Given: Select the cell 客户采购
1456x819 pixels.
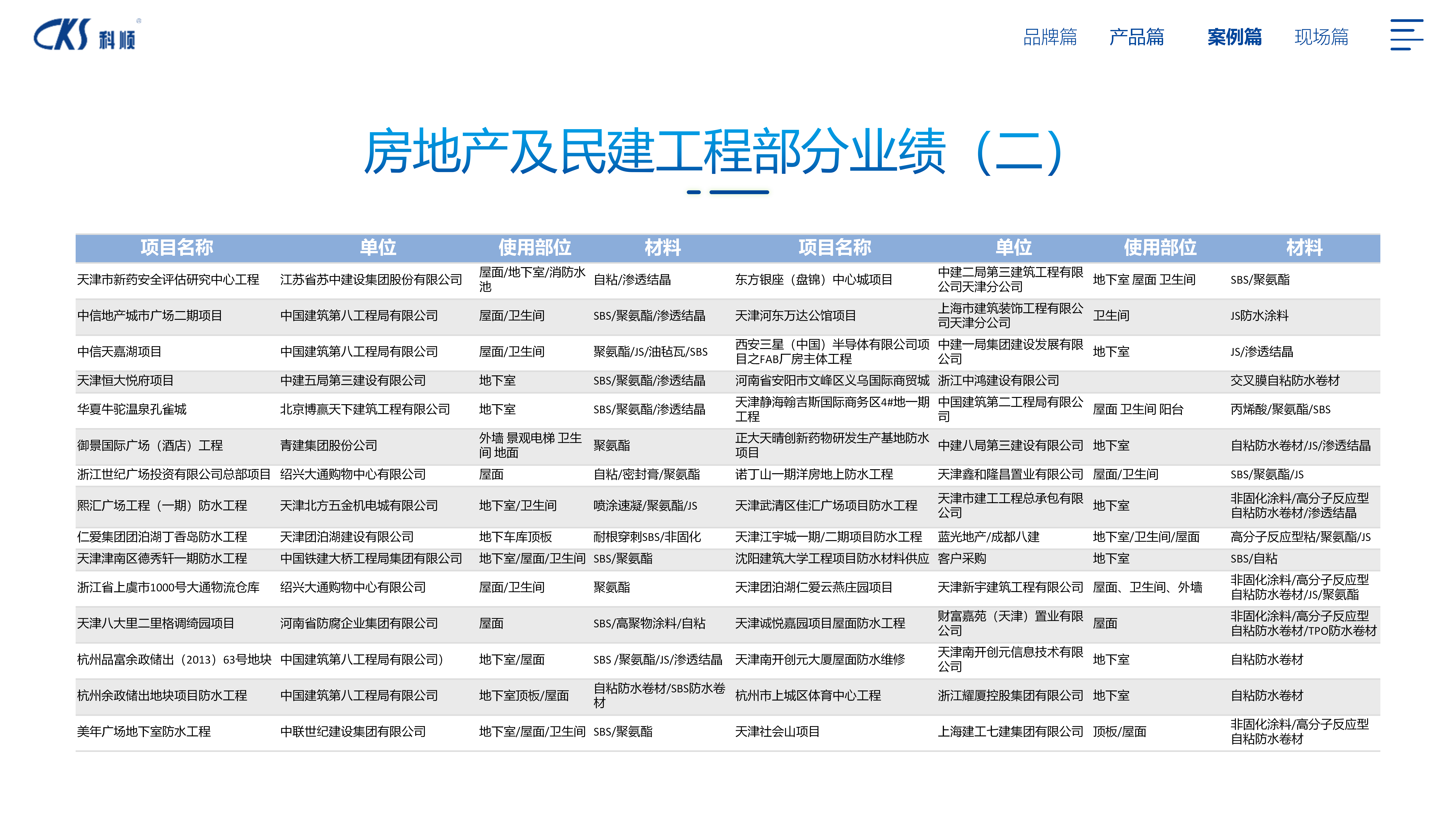Looking at the screenshot, I should coord(962,559).
